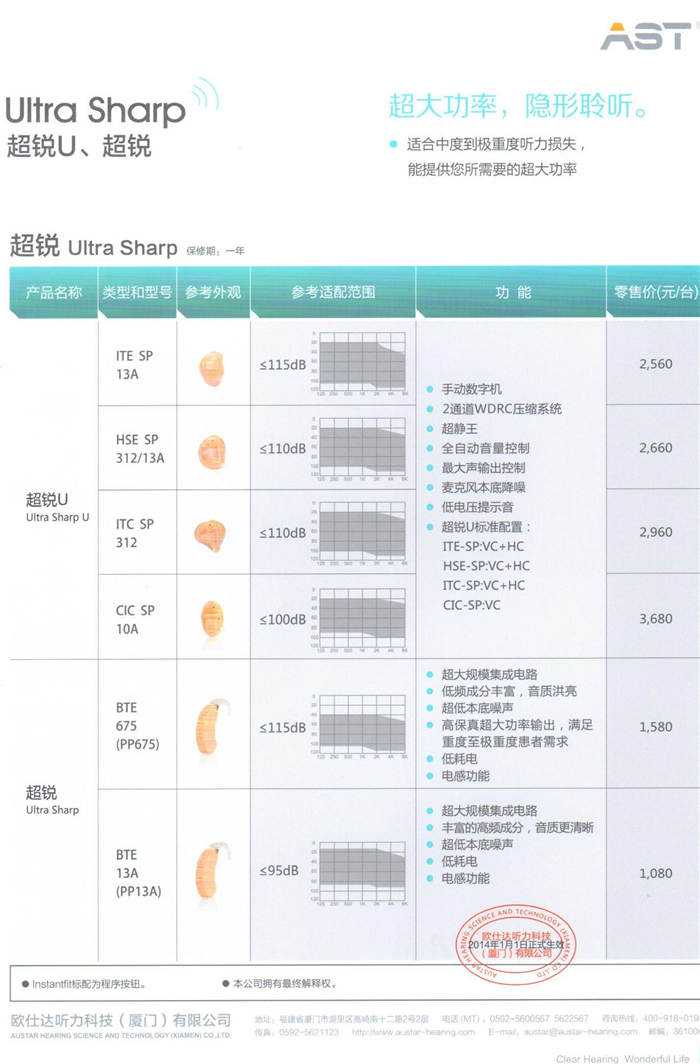Click the price 2,560
The image size is (700, 1064).
coord(656,364)
